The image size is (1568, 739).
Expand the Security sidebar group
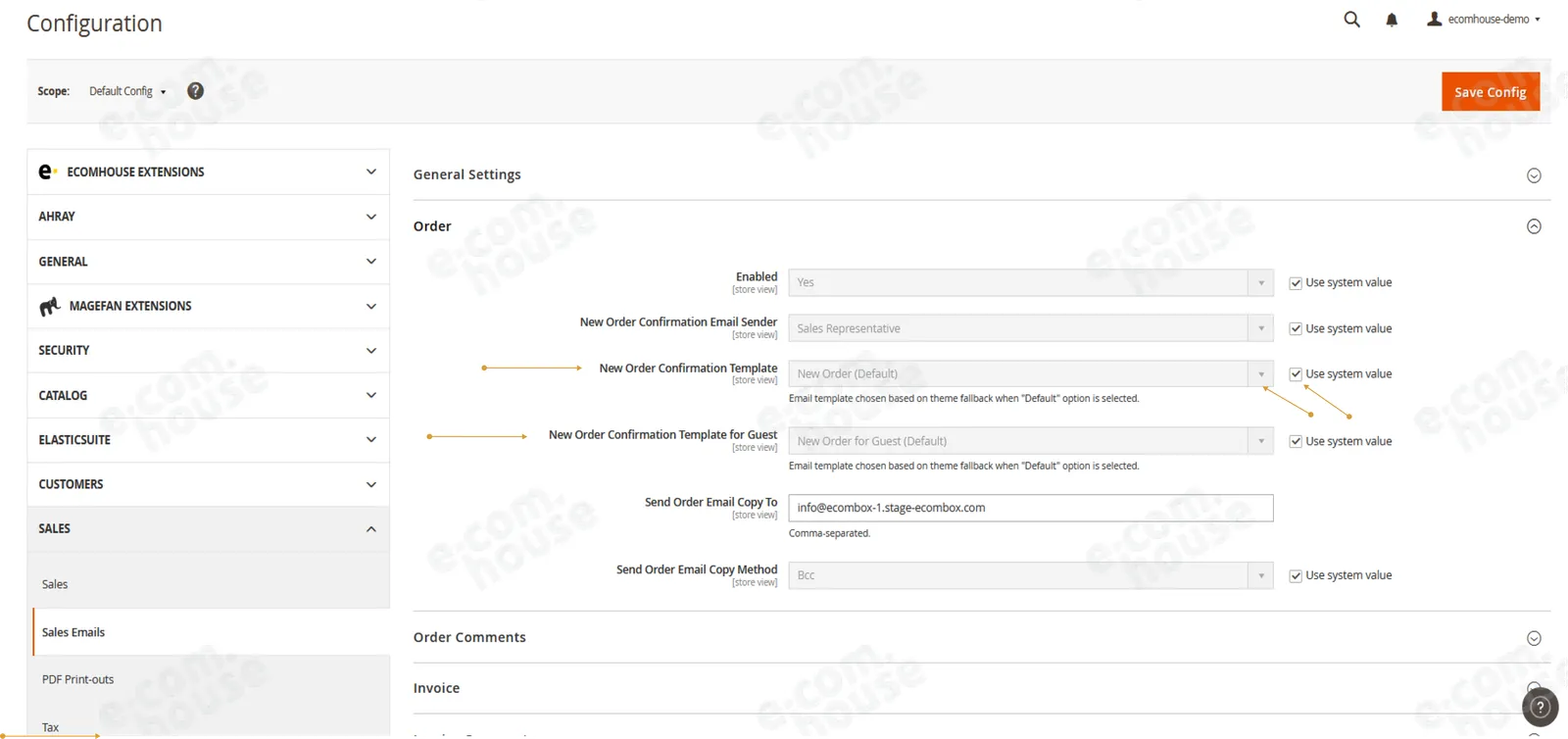click(x=208, y=351)
